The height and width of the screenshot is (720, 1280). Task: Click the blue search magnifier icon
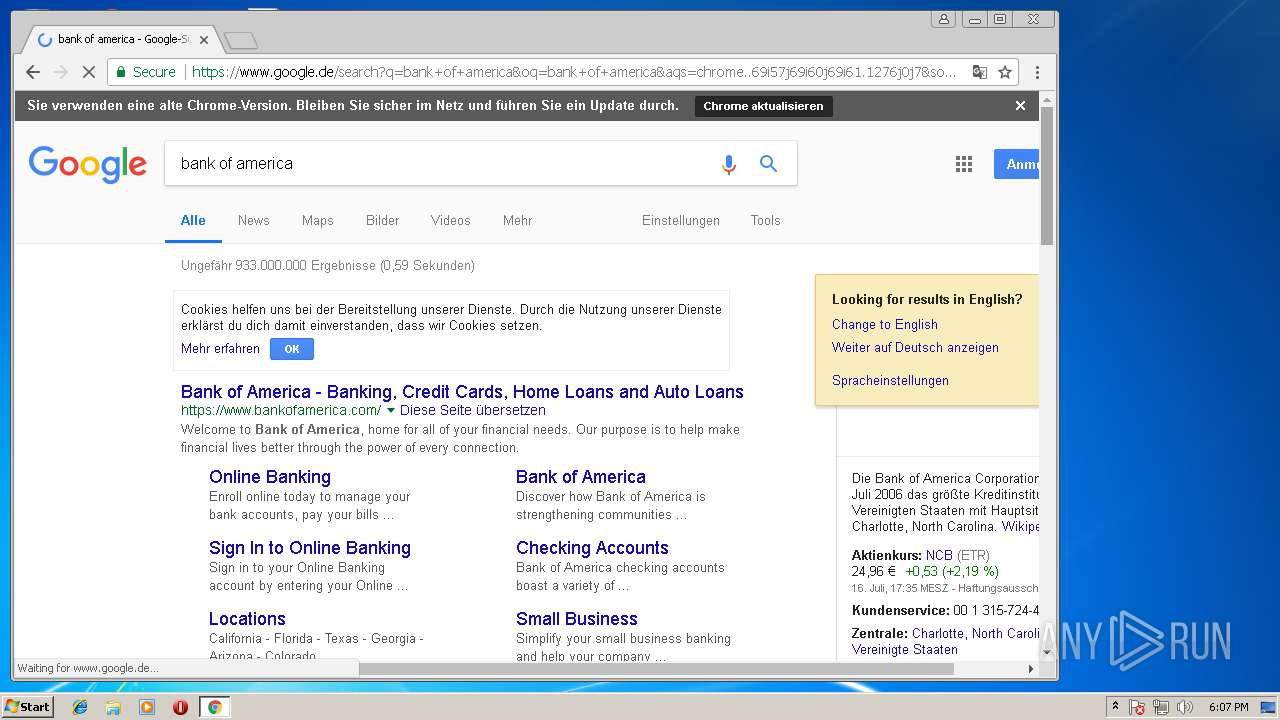click(x=768, y=164)
